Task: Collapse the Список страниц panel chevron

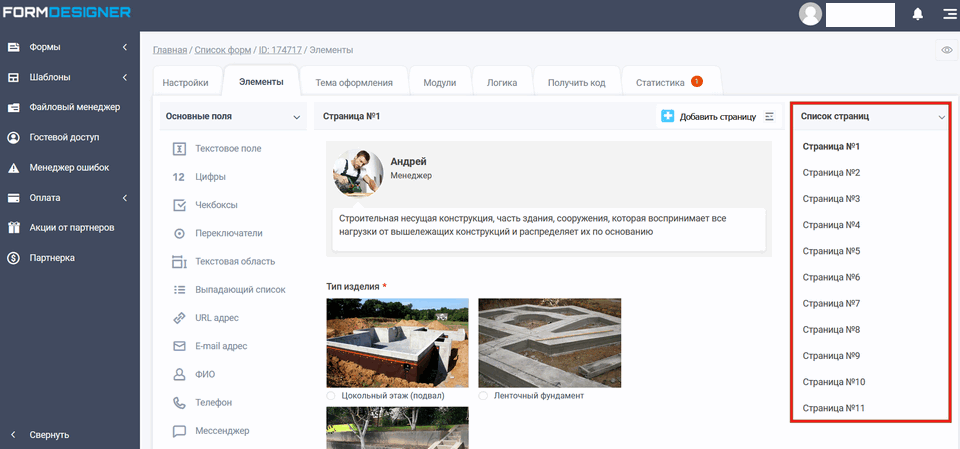Action: (x=942, y=117)
